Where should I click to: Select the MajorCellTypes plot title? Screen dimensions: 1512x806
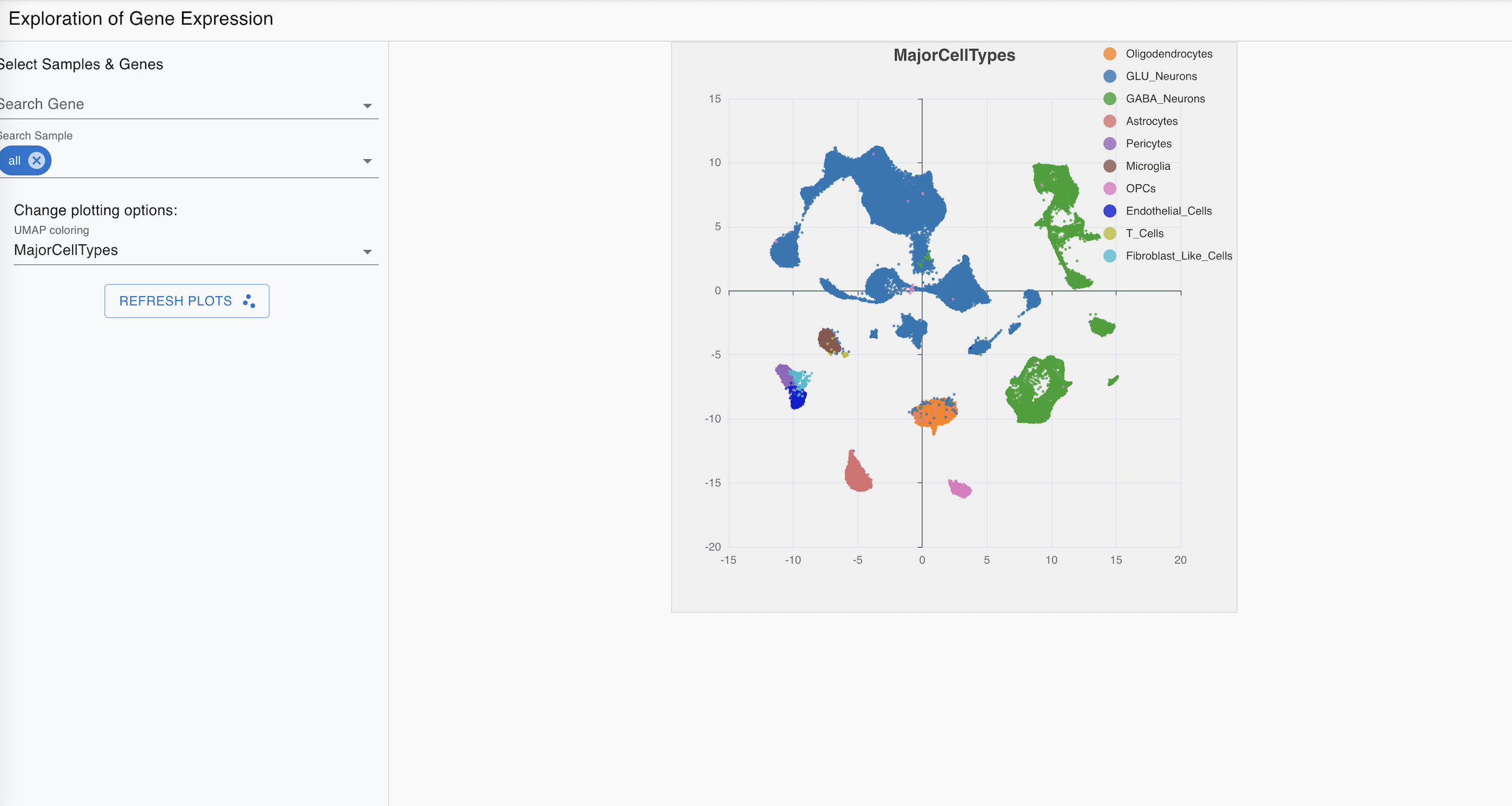click(x=954, y=55)
